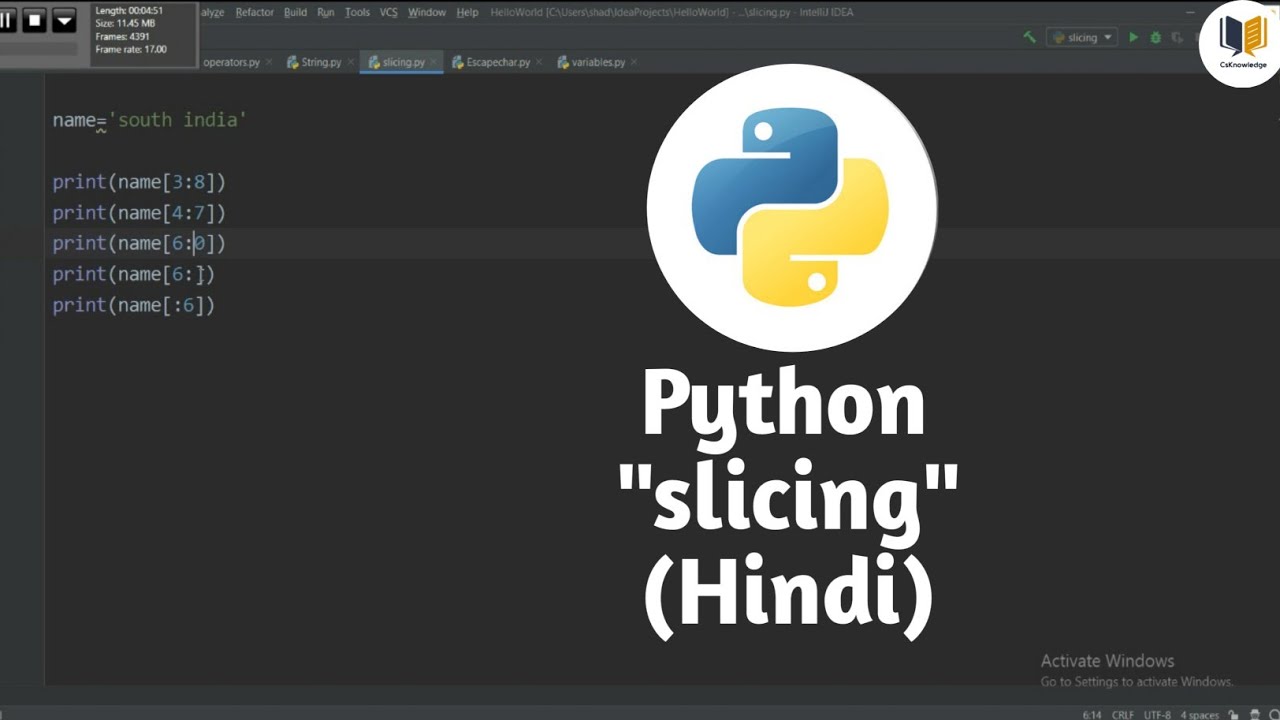Open the Window menu
Image resolution: width=1280 pixels, height=720 pixels.
[427, 12]
